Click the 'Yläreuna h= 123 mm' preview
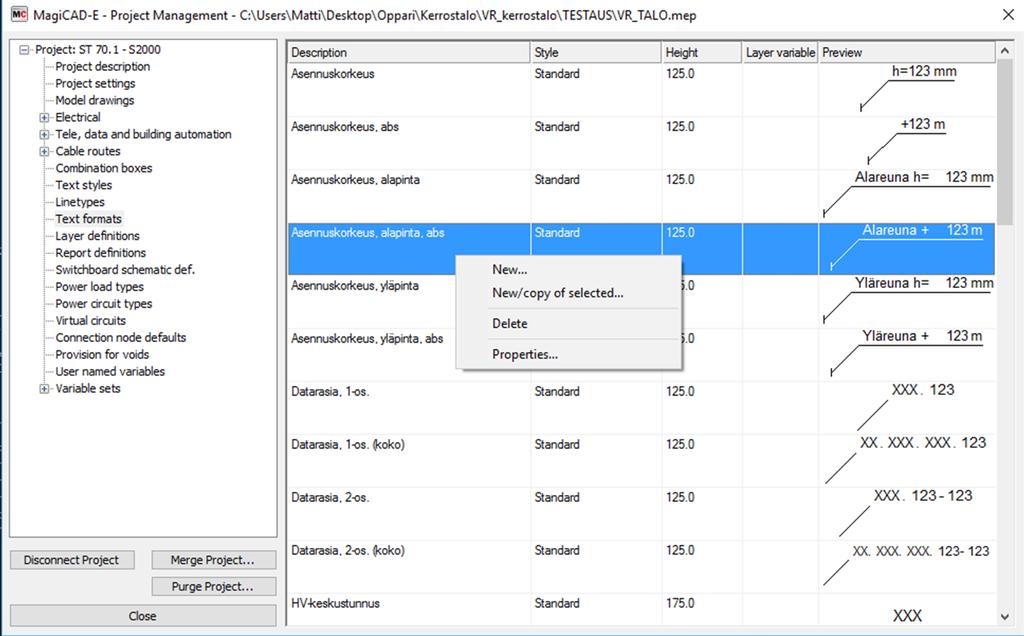 (x=908, y=300)
